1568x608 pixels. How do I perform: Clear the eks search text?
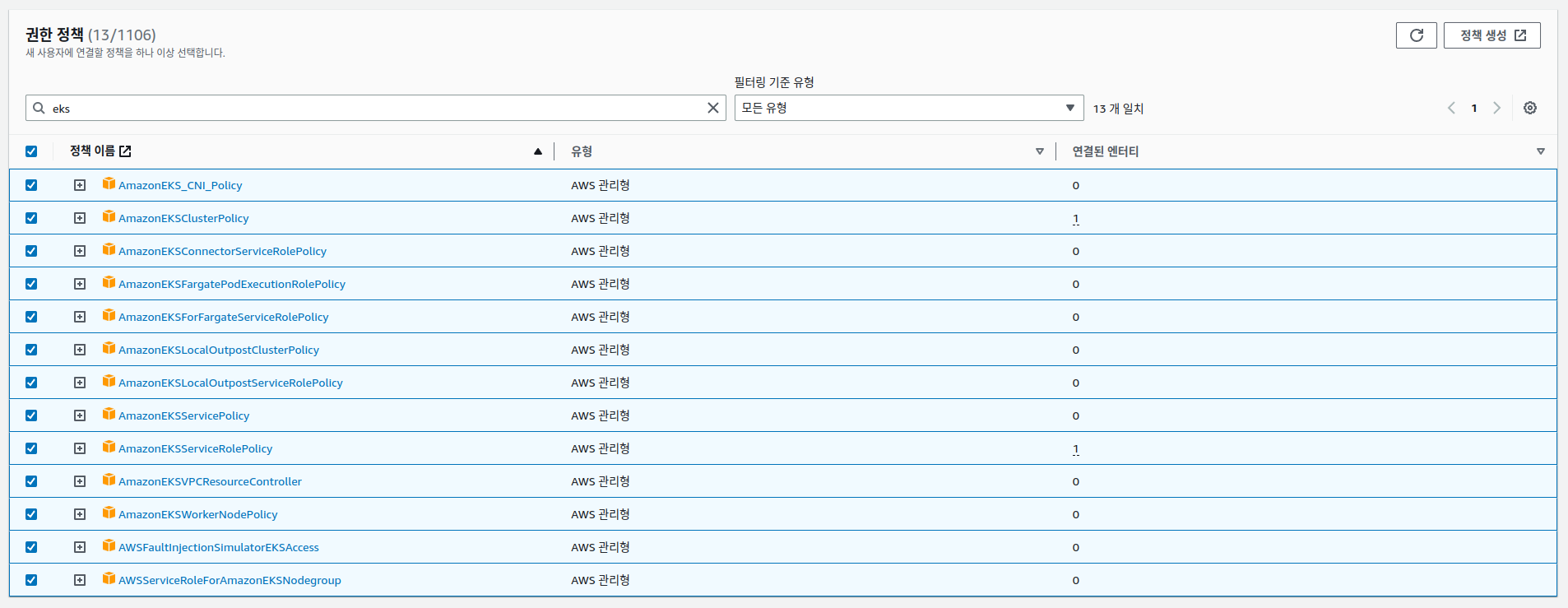click(713, 108)
